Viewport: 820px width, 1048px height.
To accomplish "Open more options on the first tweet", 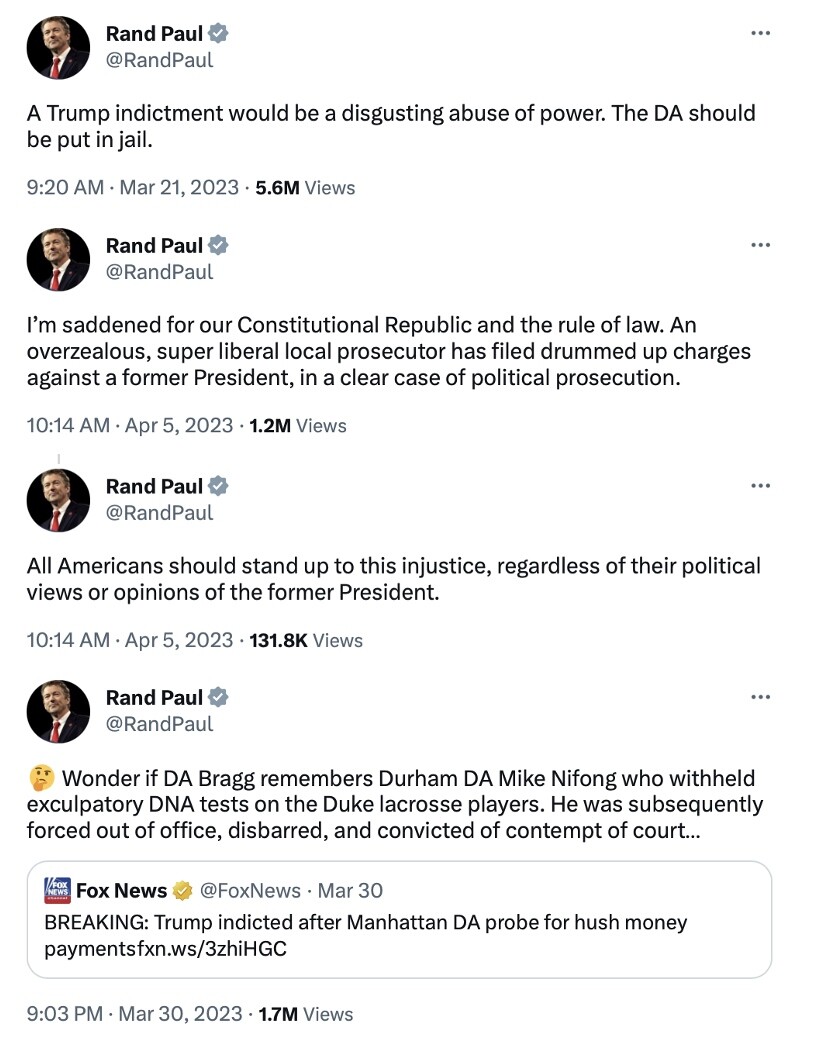I will [x=761, y=33].
